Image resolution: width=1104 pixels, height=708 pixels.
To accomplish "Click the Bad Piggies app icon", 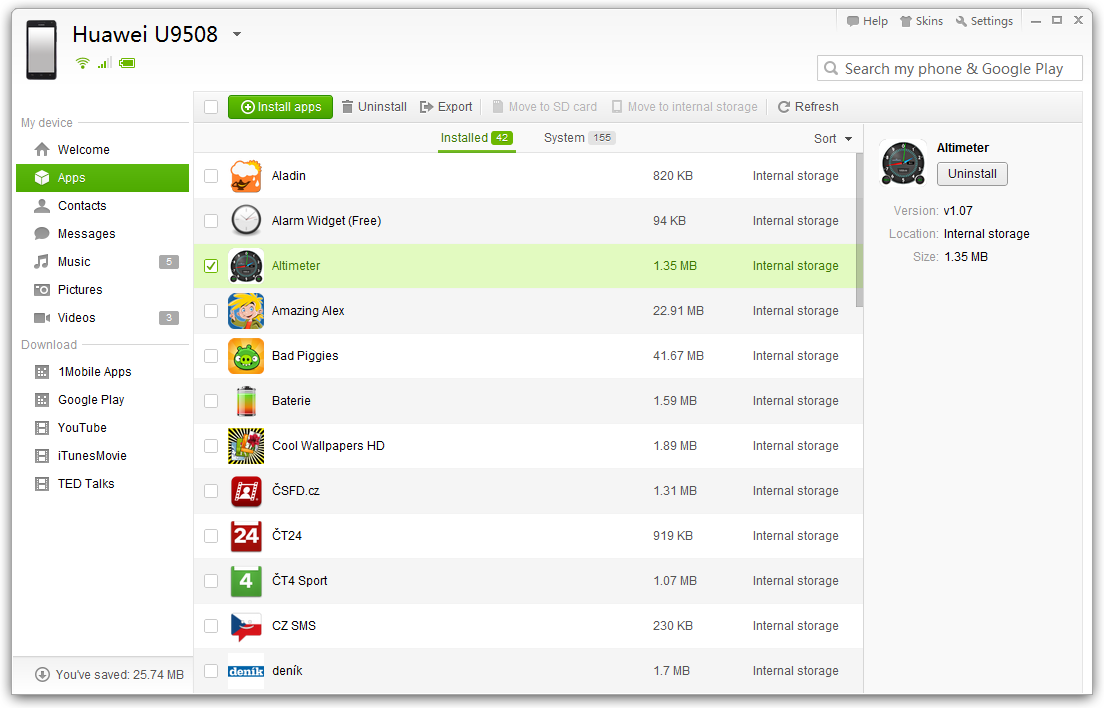I will [x=246, y=356].
